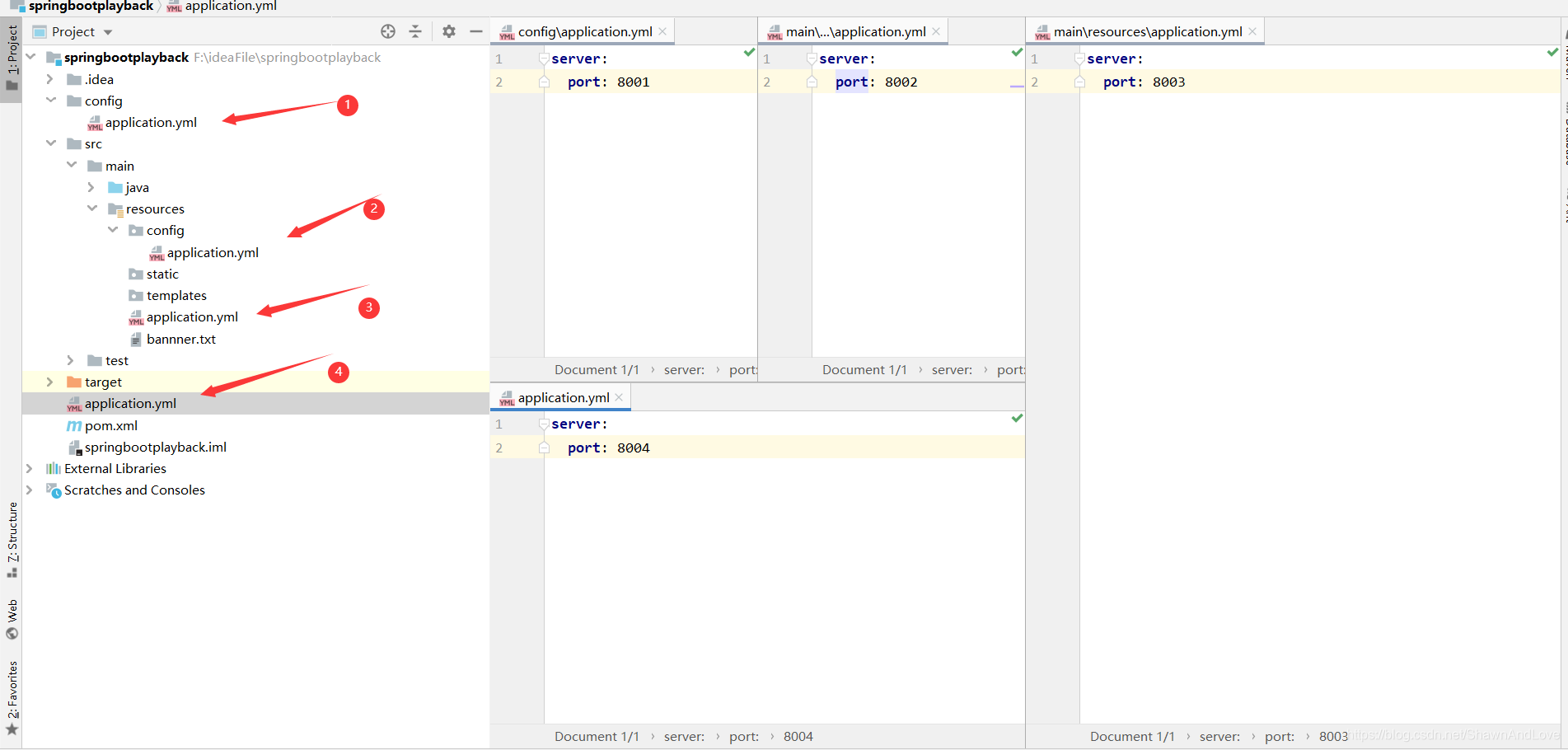
Task: Select the static folder
Action: [x=162, y=274]
